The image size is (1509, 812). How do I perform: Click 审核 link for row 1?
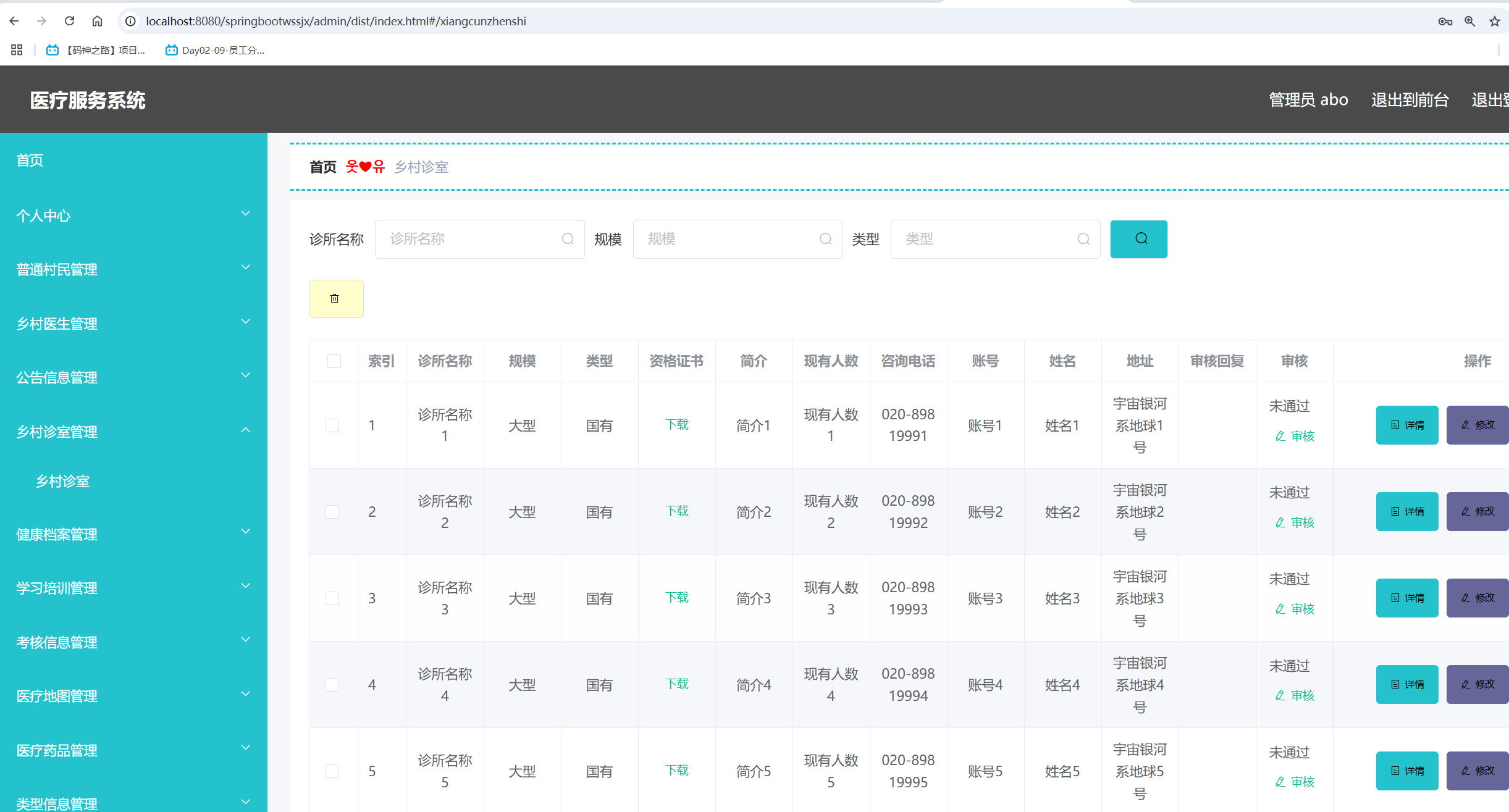point(1295,437)
